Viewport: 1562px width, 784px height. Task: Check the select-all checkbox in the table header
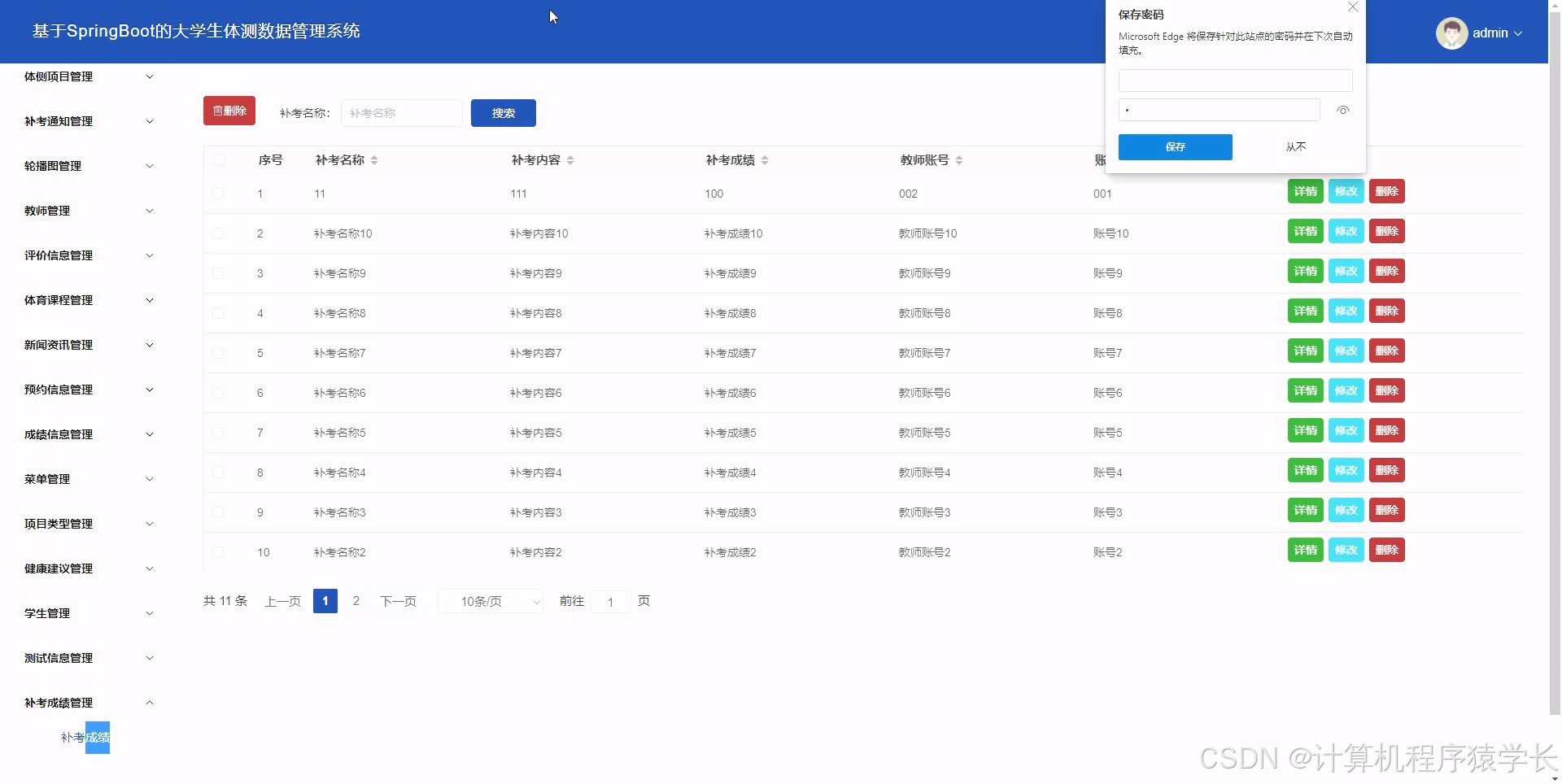point(218,160)
